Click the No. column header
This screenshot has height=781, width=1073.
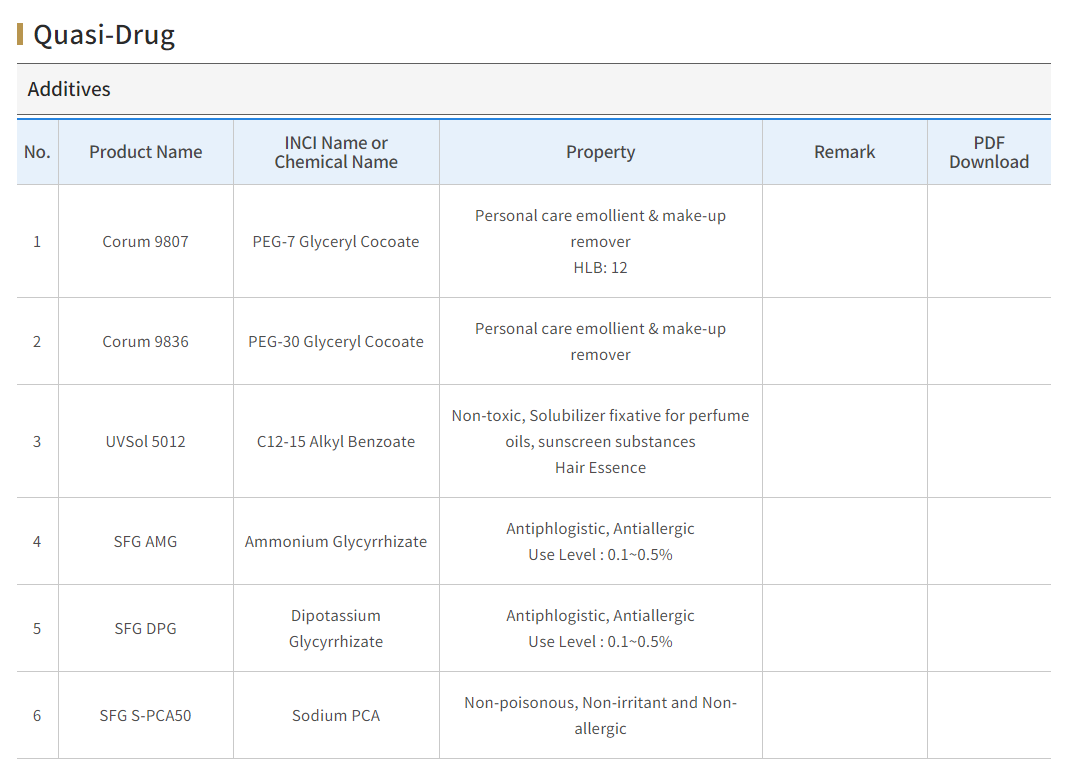pyautogui.click(x=37, y=152)
